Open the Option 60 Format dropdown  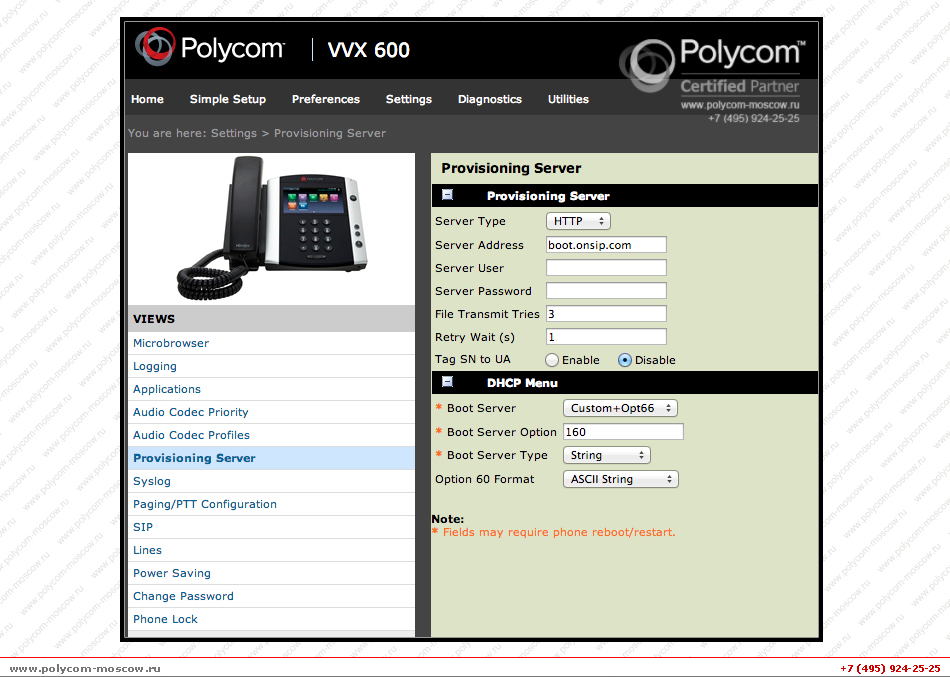[x=621, y=479]
